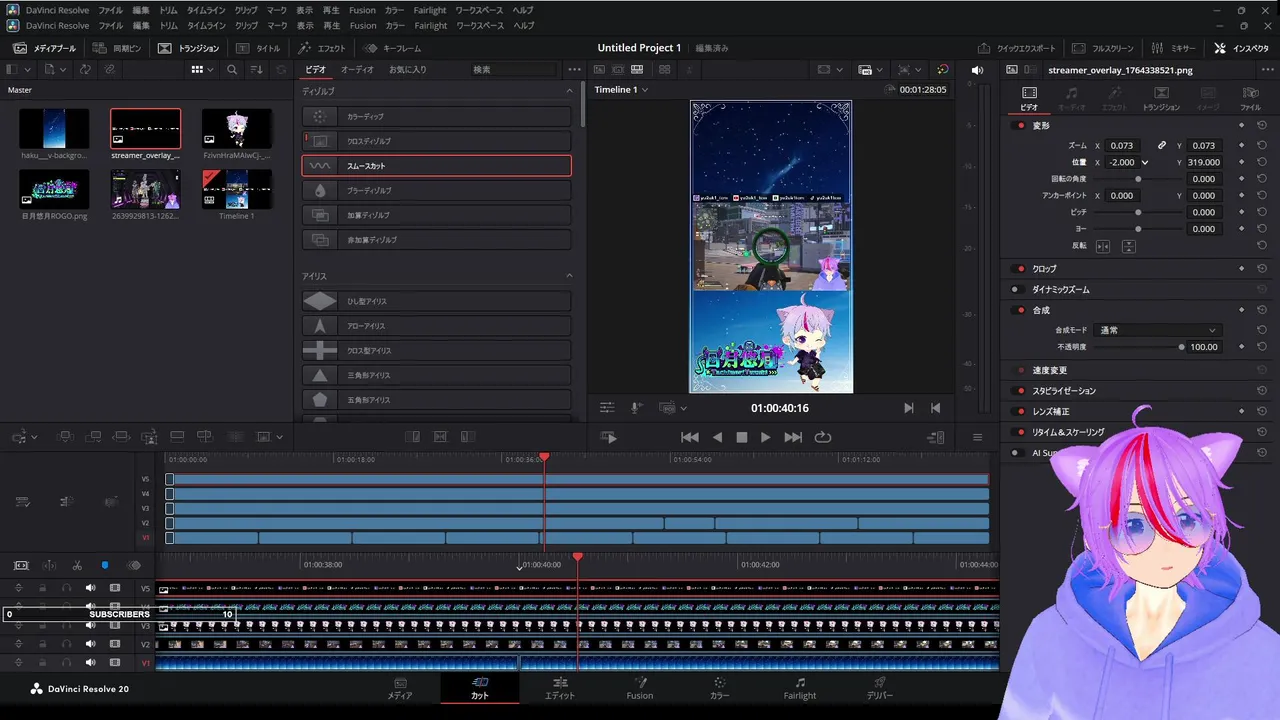Open the エディット page tab
The width and height of the screenshot is (1280, 720).
(560, 689)
